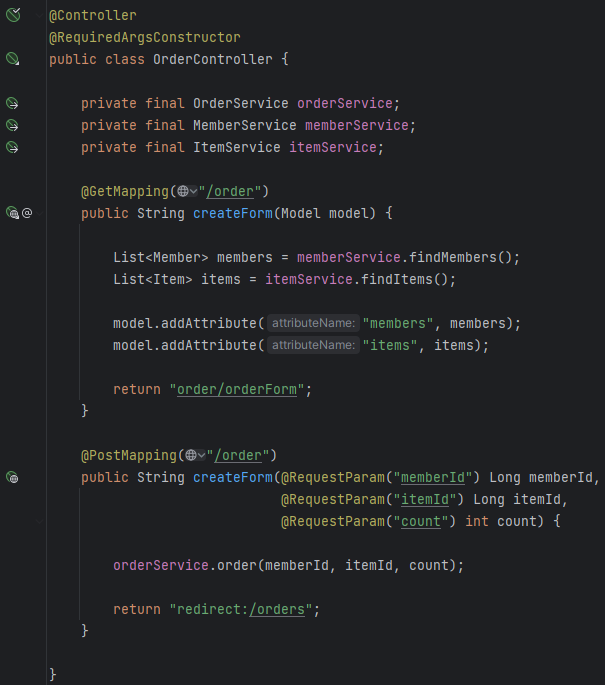Viewport: 605px width, 685px height.
Task: Click the MemberService type name
Action: (245, 125)
